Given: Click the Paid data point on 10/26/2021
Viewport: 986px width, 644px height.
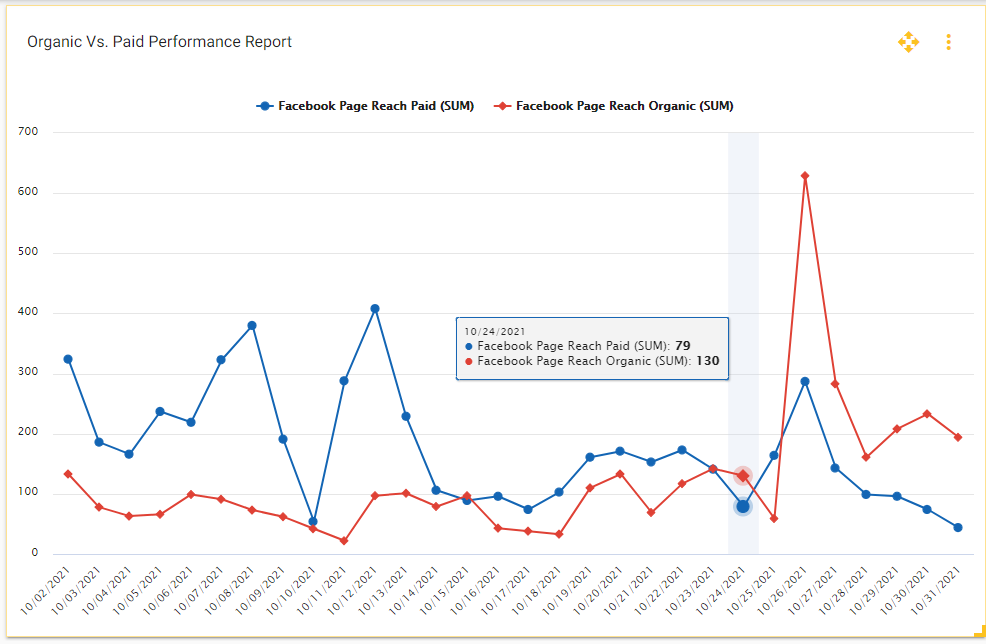Looking at the screenshot, I should [x=805, y=381].
